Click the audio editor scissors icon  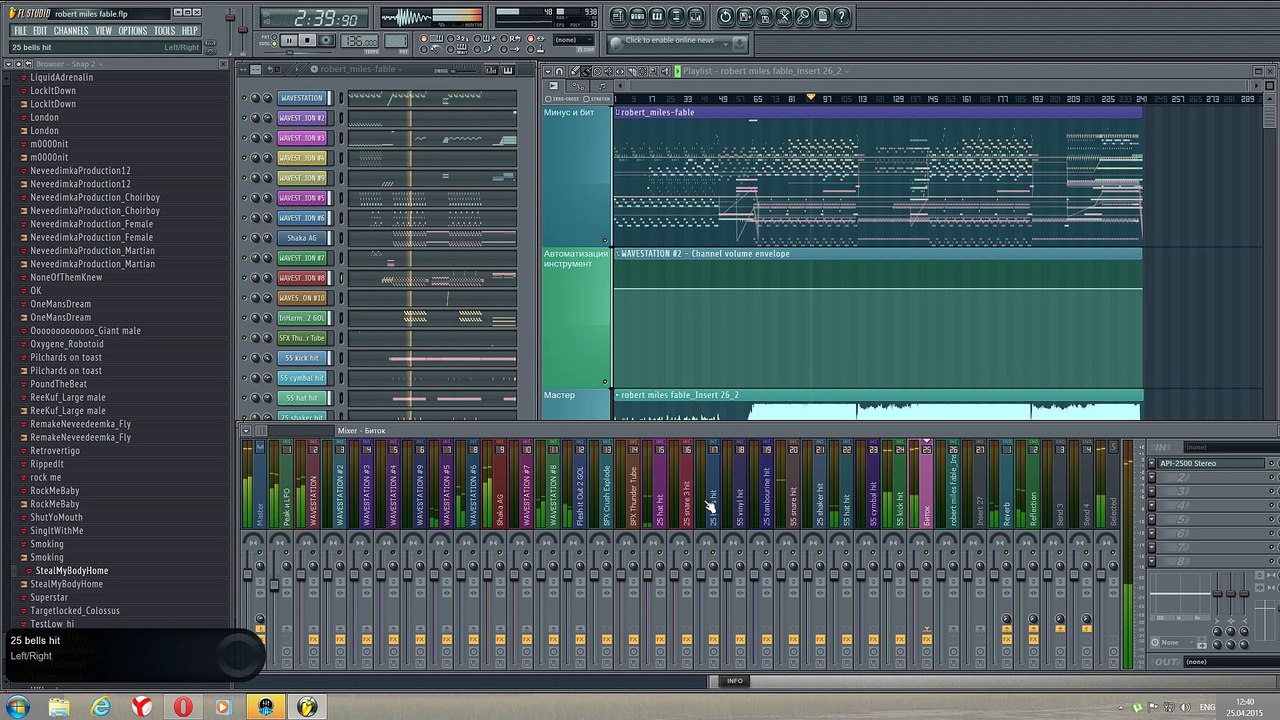784,17
